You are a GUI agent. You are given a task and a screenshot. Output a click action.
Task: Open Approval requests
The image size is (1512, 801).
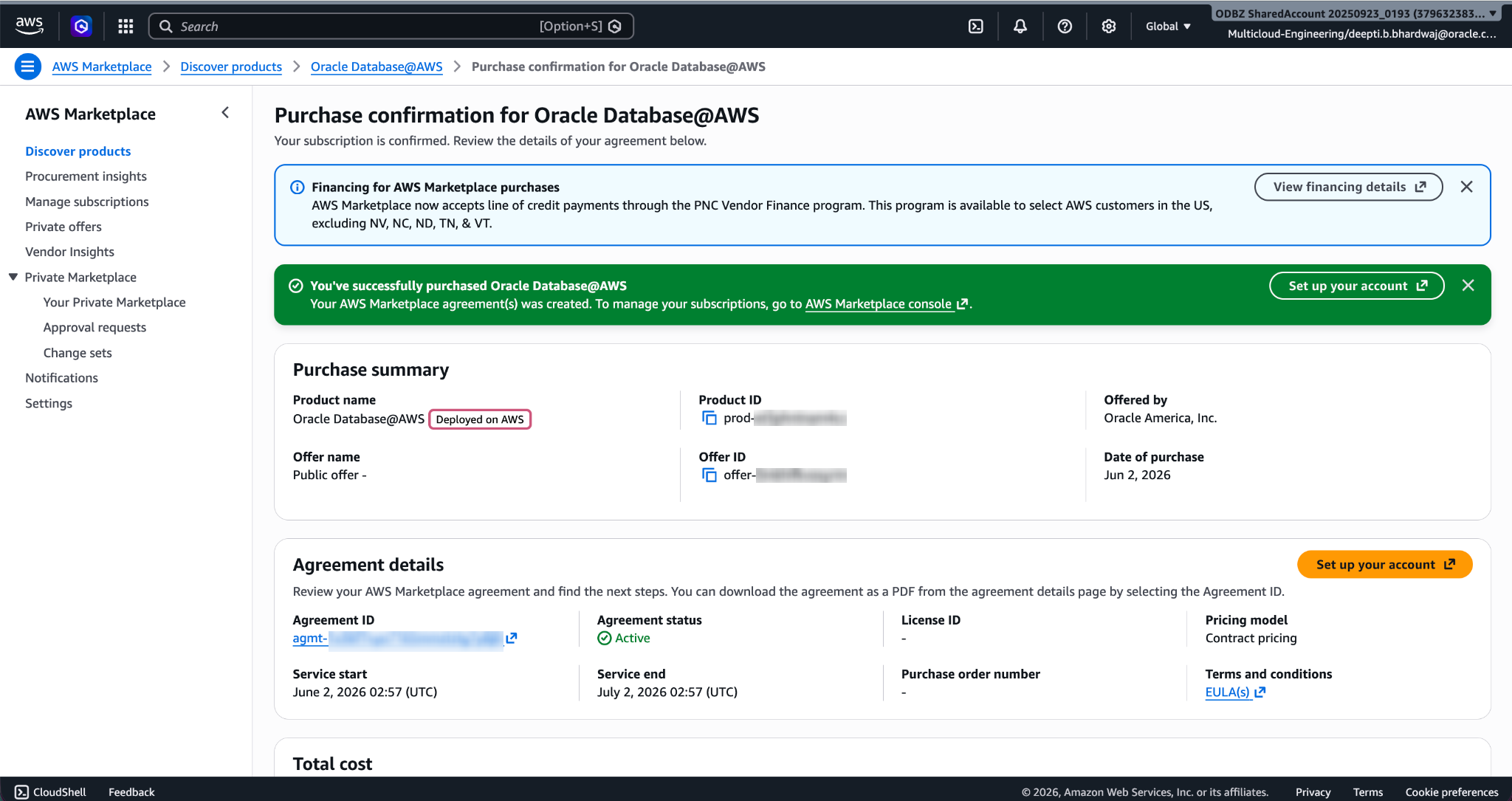[x=94, y=327]
